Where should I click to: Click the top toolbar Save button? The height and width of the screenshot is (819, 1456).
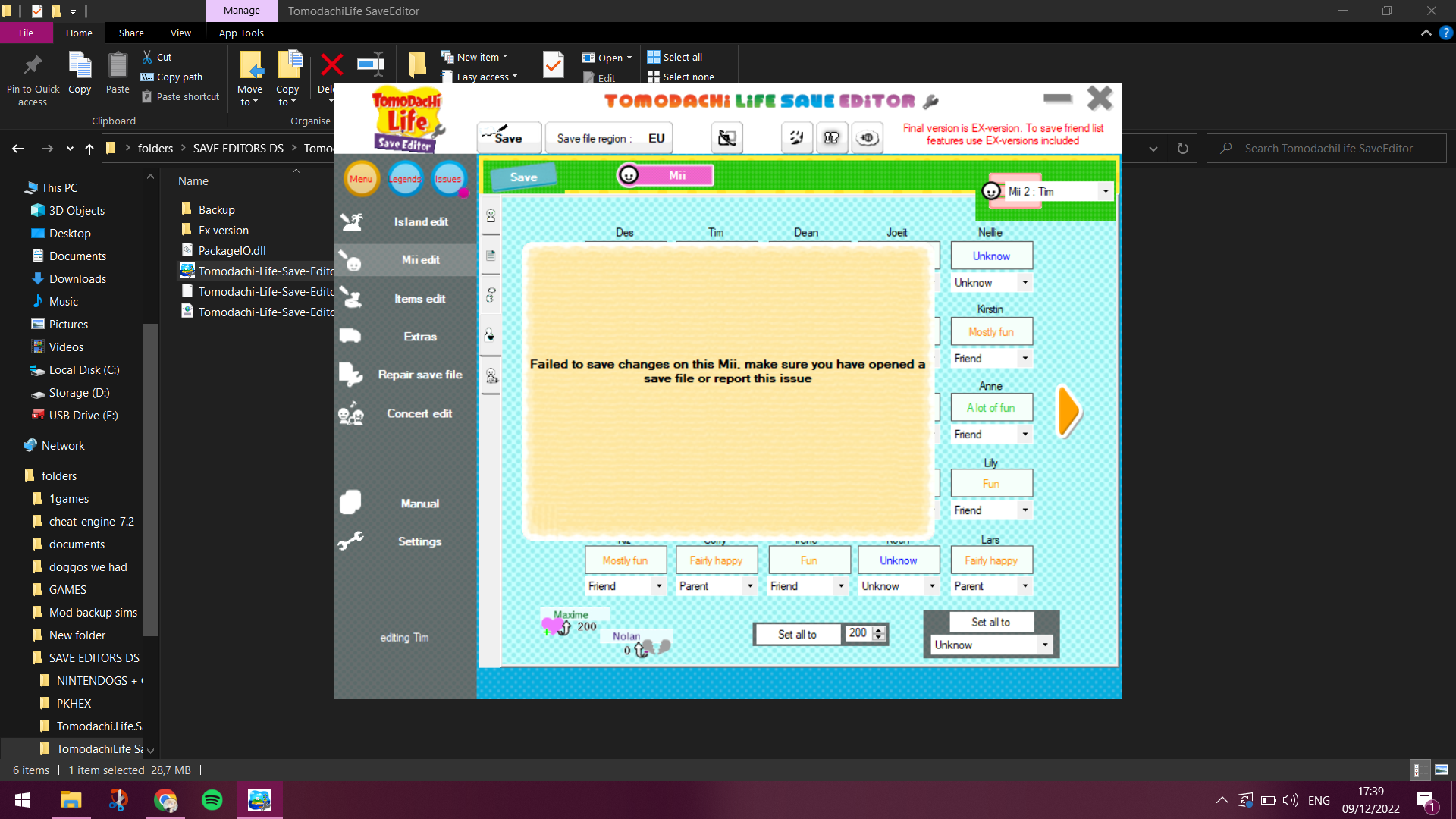tap(509, 137)
